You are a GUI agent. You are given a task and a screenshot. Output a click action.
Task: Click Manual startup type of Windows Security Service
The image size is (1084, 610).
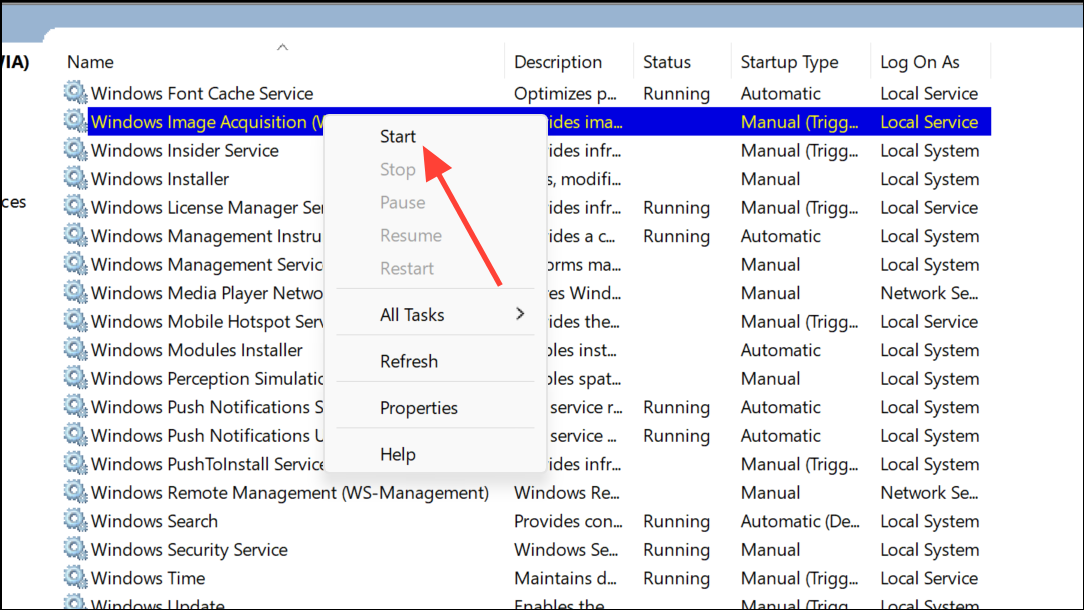[770, 550]
